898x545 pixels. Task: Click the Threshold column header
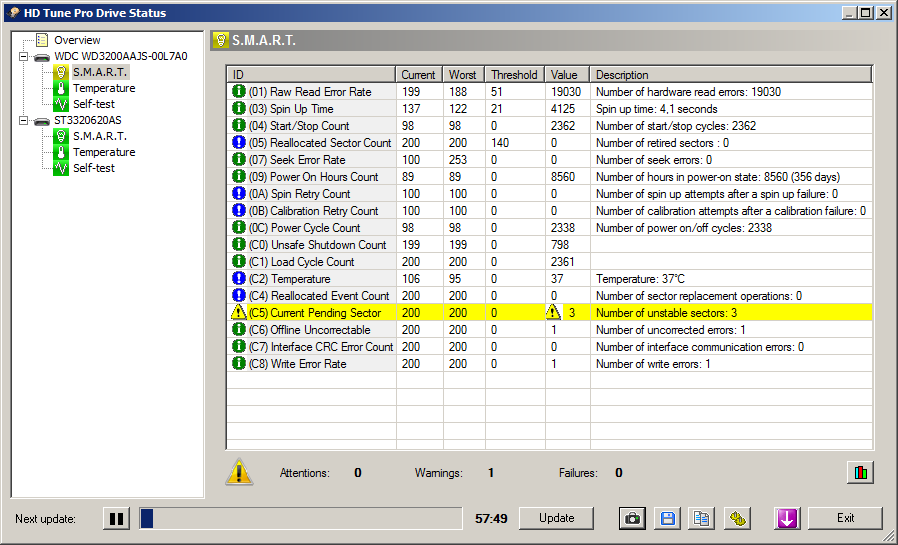pos(514,75)
